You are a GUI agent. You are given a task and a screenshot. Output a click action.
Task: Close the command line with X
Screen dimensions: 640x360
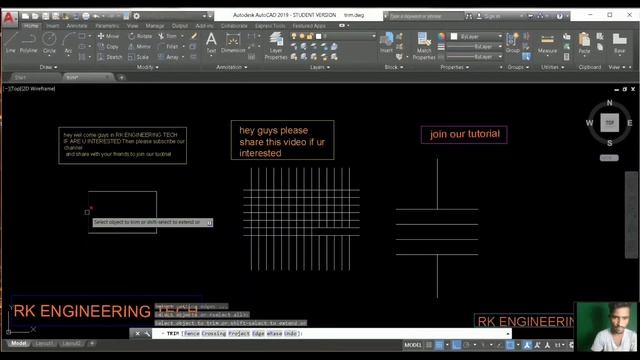click(x=138, y=333)
